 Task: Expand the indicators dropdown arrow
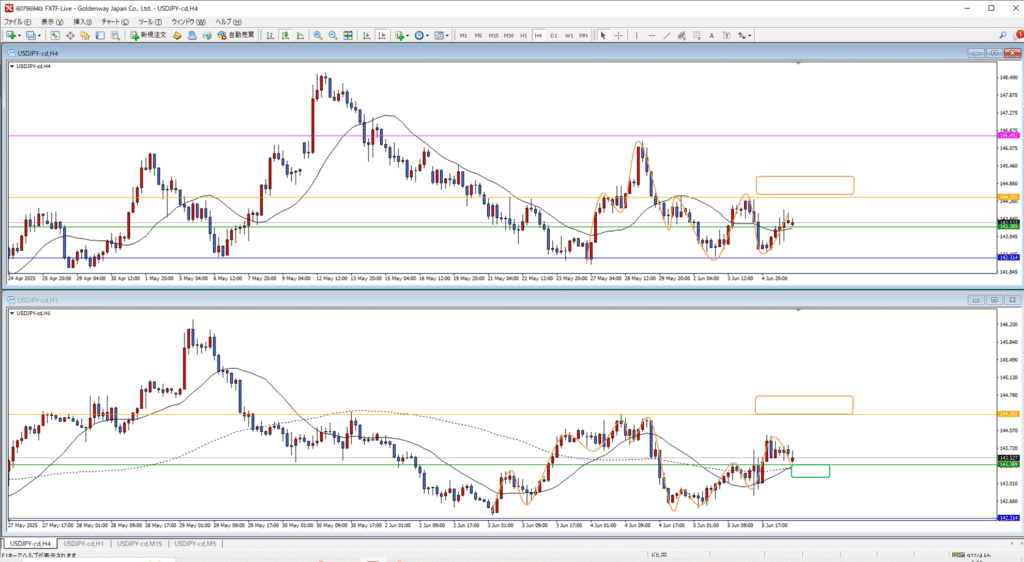click(408, 35)
